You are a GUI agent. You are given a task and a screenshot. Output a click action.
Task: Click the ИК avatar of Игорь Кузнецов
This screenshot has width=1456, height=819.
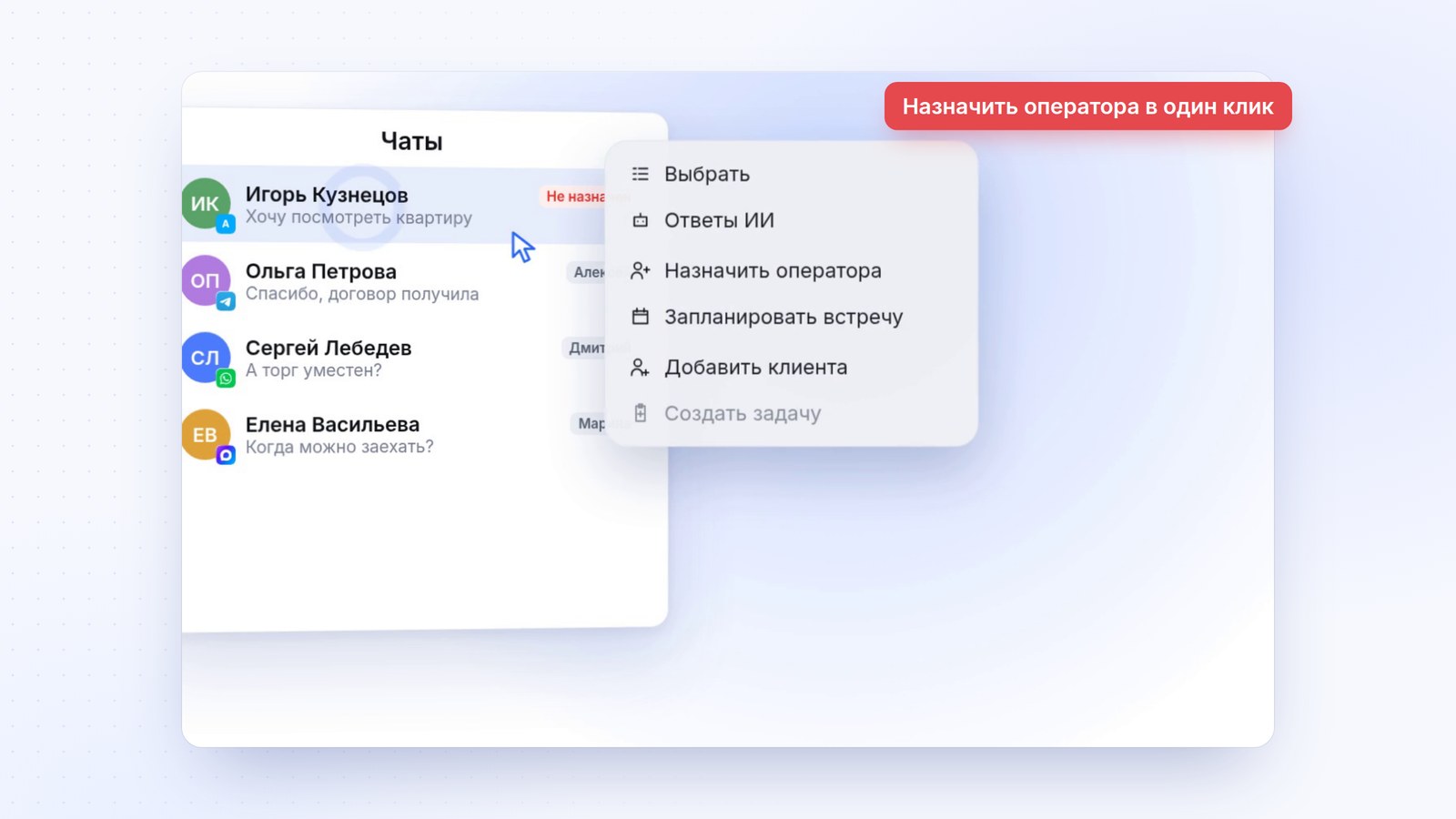[x=206, y=204]
